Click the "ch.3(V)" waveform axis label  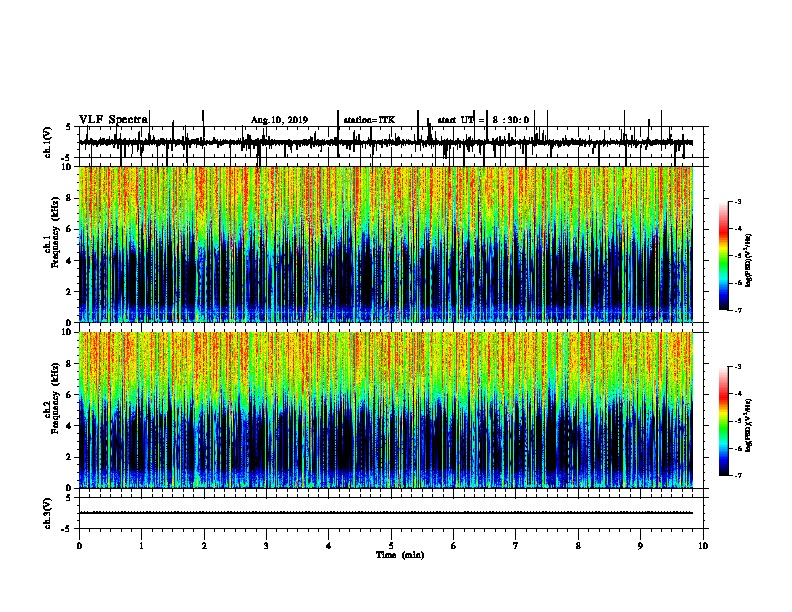pyautogui.click(x=48, y=513)
